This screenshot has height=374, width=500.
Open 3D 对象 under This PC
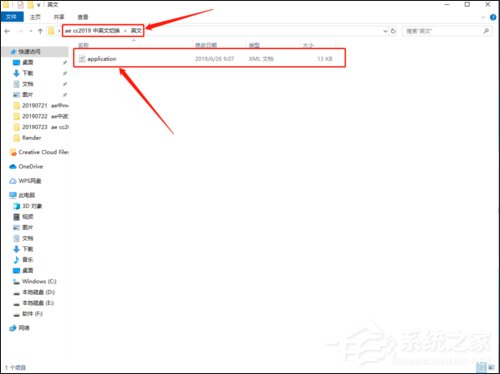coord(32,206)
